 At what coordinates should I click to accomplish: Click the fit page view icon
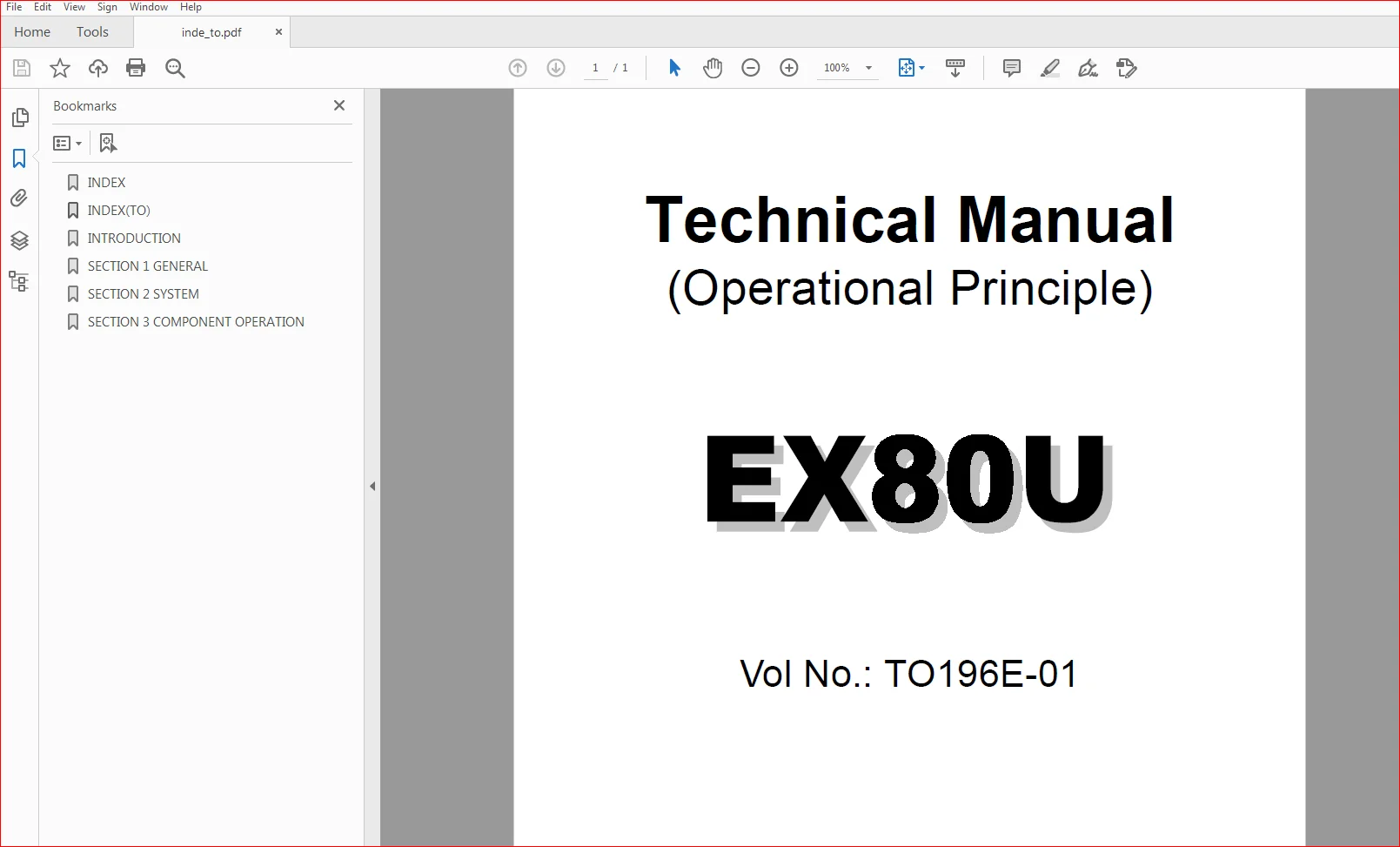[906, 68]
